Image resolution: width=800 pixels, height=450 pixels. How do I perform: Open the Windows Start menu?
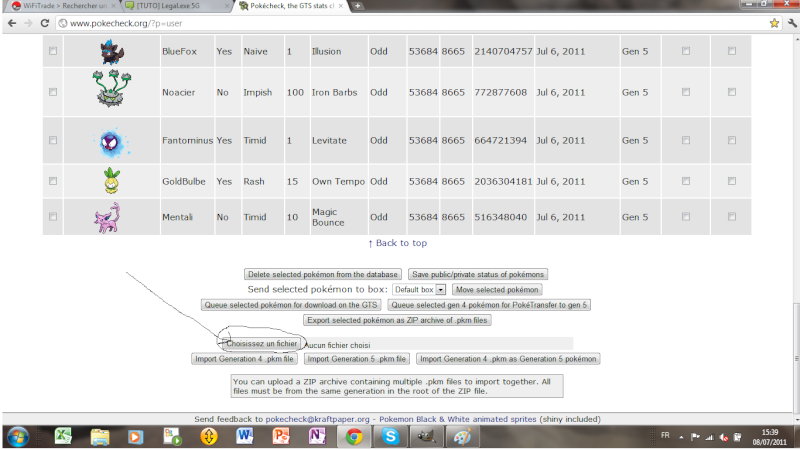[x=18, y=437]
